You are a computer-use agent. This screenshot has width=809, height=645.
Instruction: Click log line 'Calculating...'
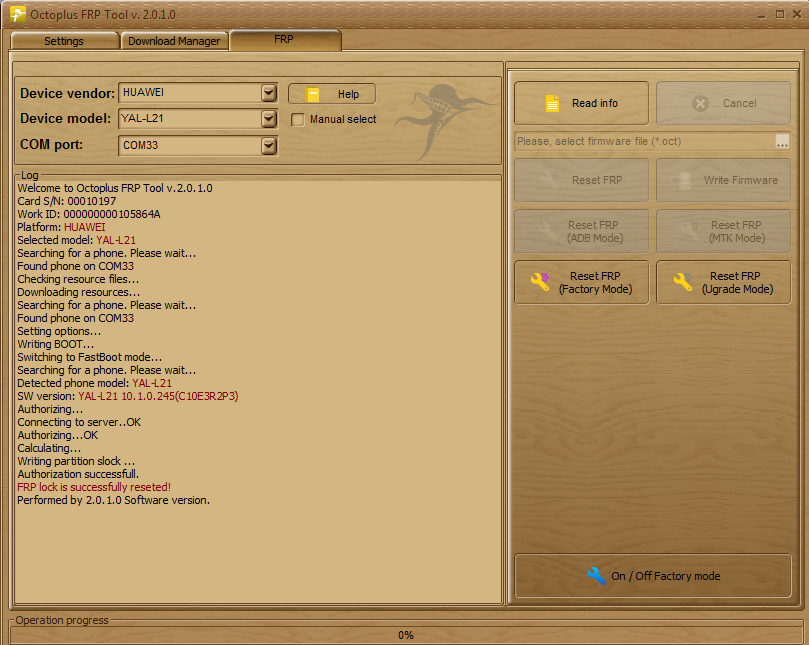pyautogui.click(x=49, y=448)
